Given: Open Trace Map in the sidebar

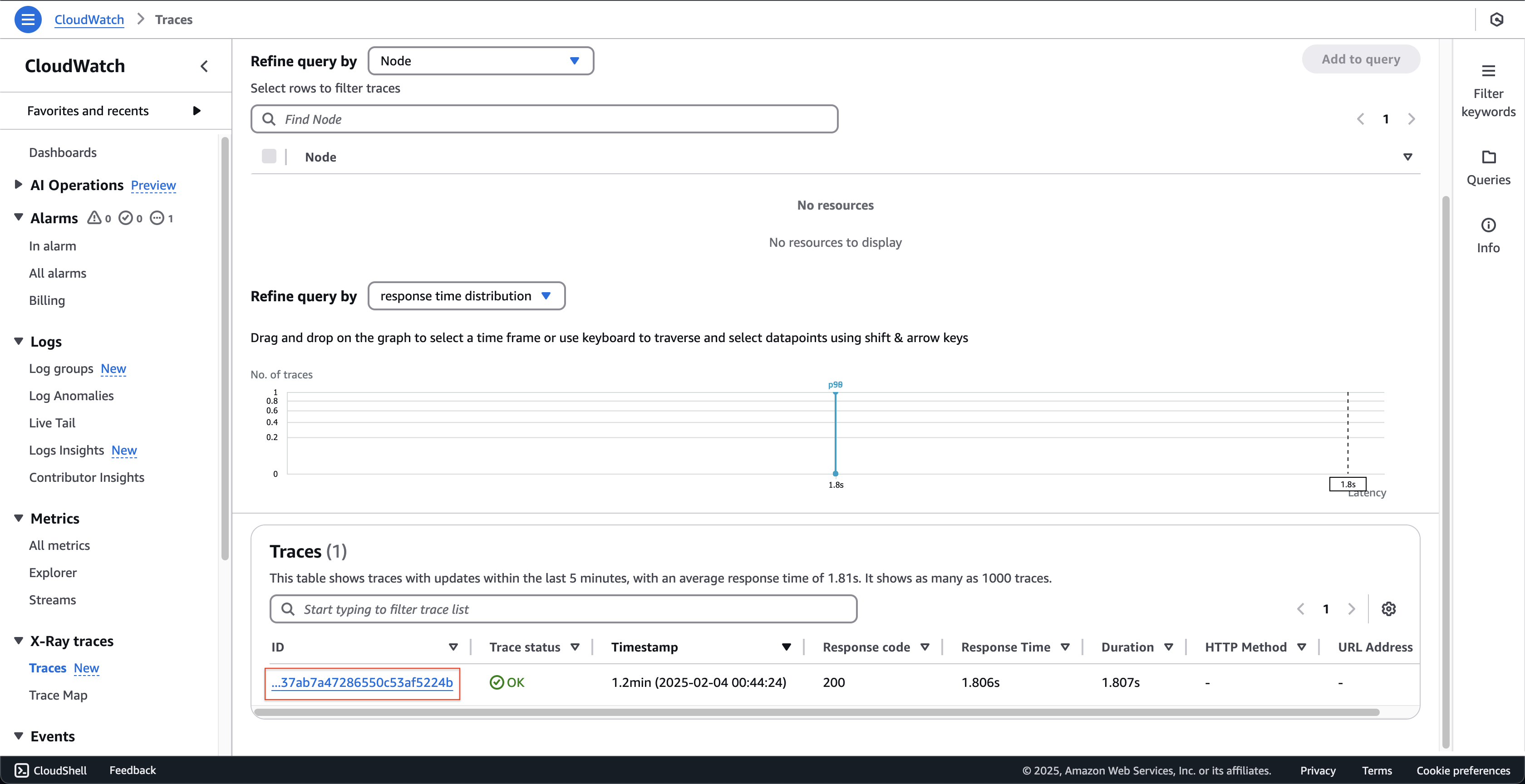Looking at the screenshot, I should click(58, 695).
